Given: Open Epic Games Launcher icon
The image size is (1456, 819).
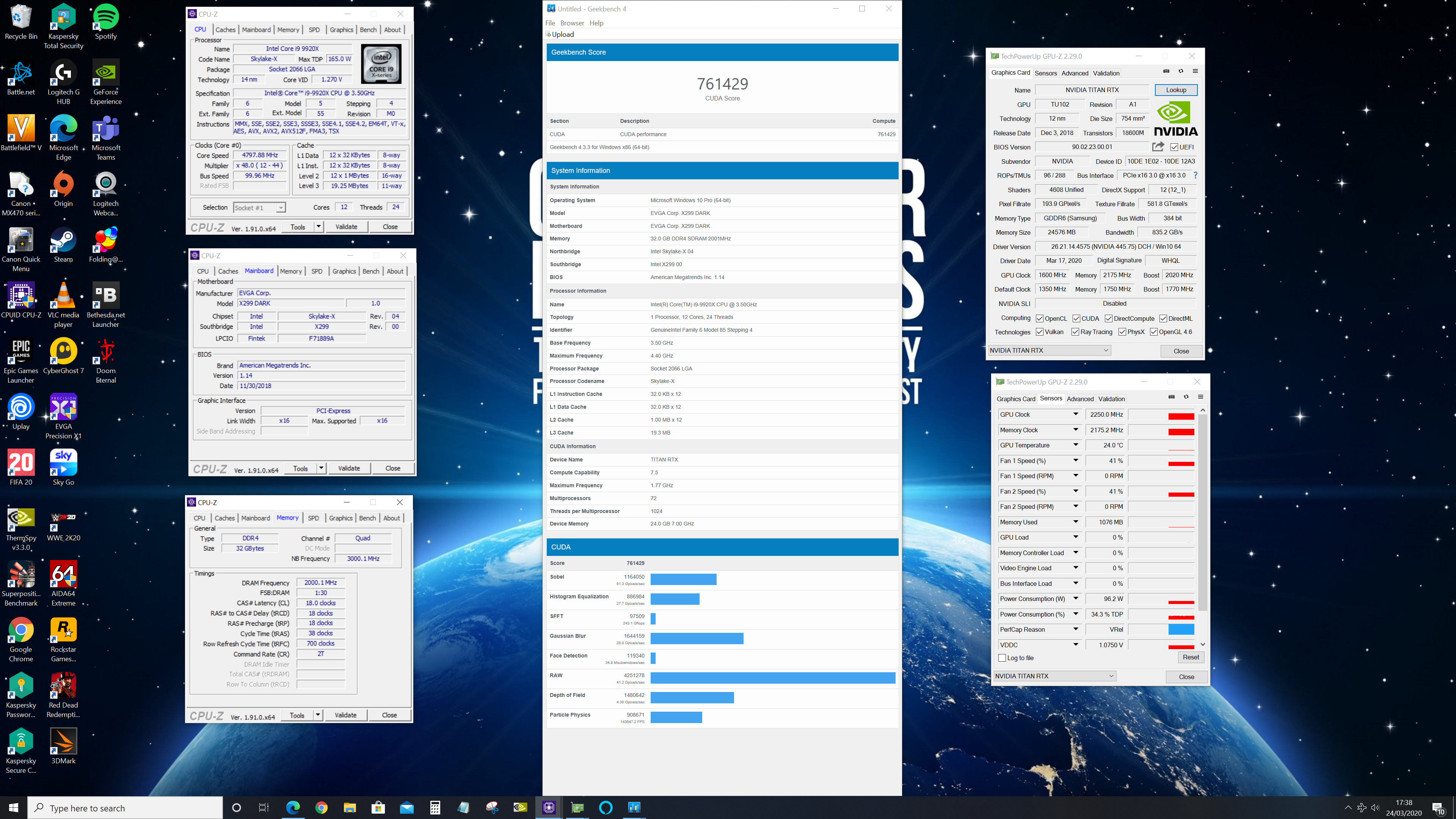Looking at the screenshot, I should (21, 361).
